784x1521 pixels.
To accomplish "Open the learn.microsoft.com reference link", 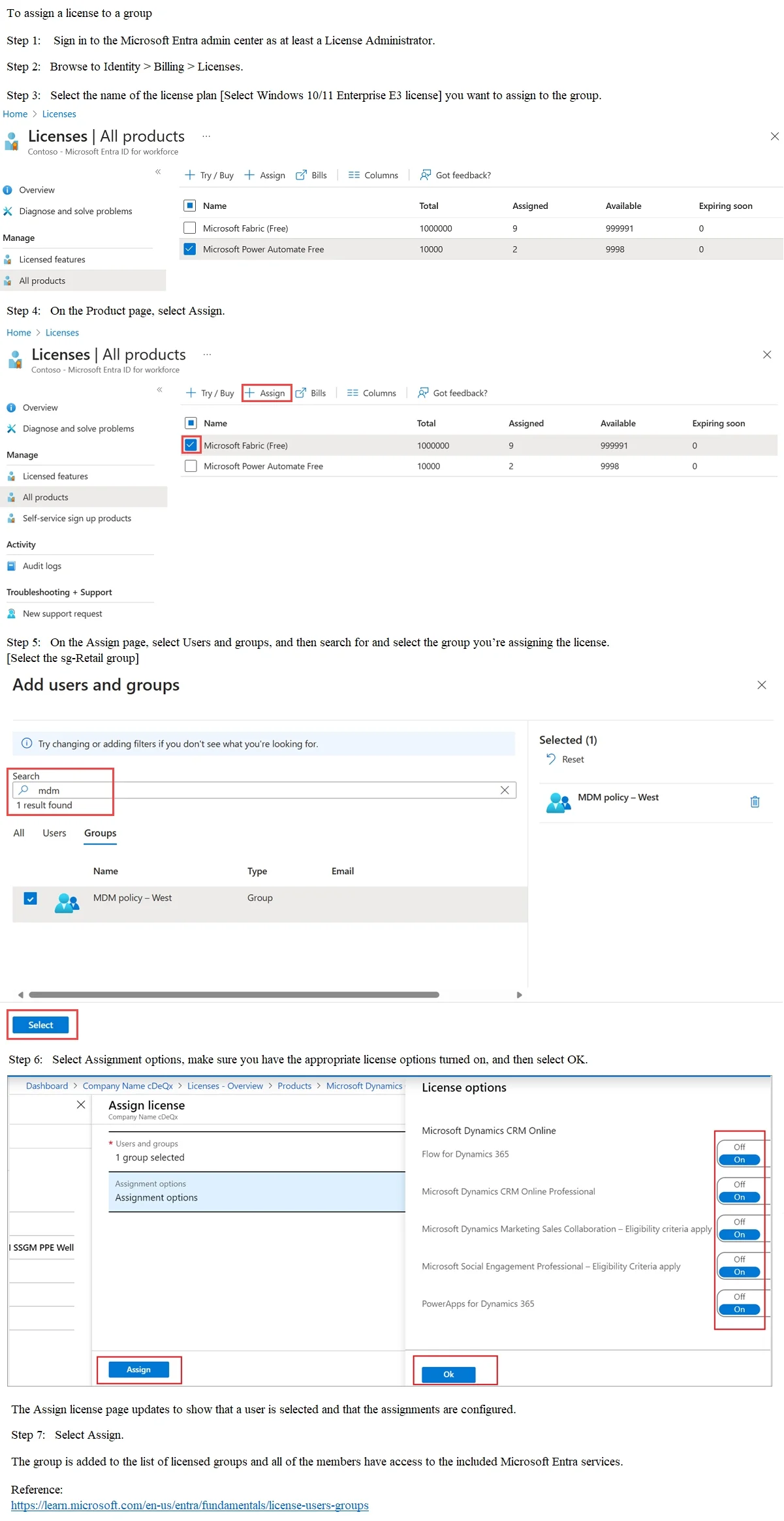I will coord(190,1505).
